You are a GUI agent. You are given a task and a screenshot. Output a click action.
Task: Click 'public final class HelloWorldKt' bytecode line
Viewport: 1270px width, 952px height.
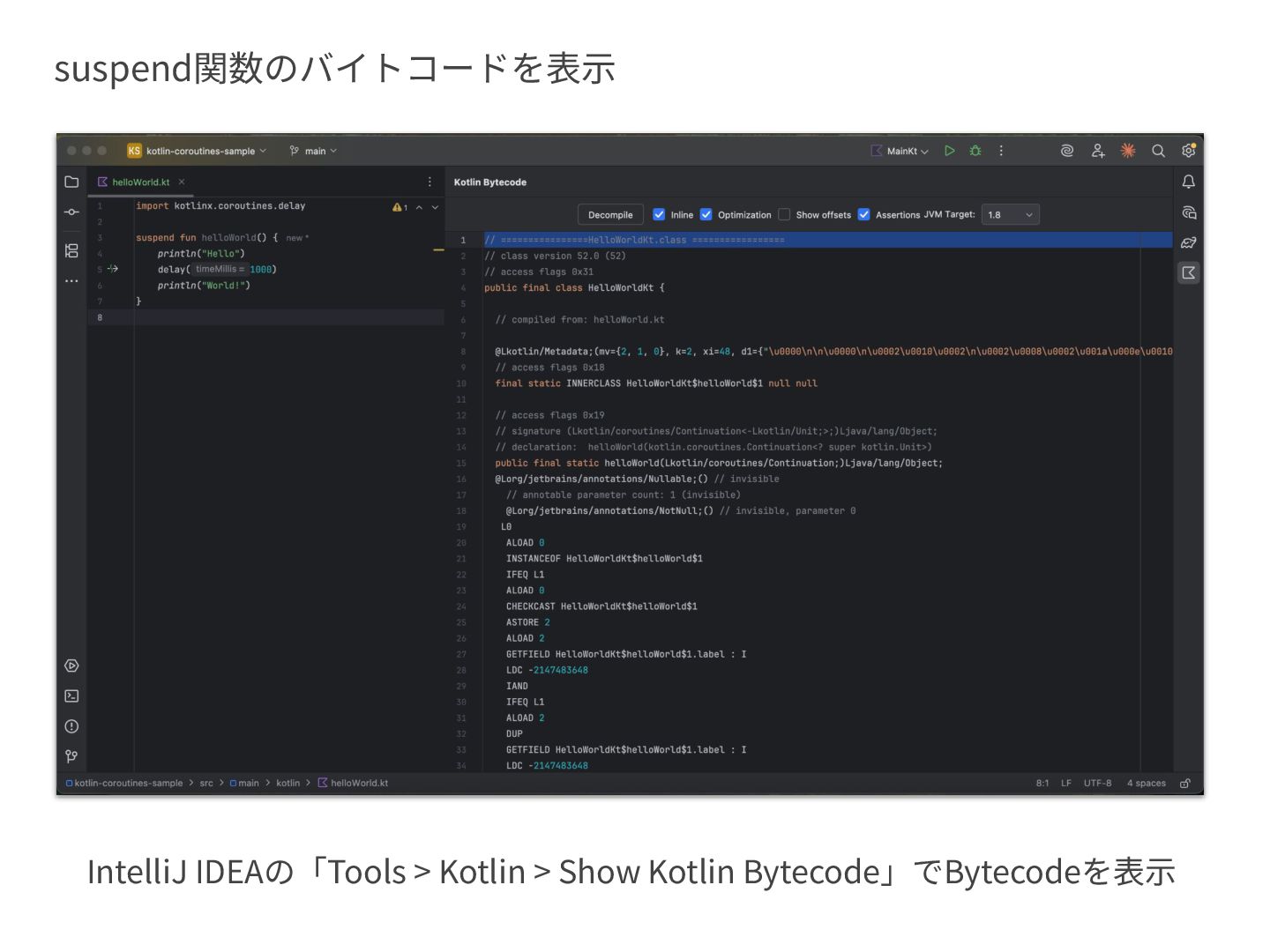(574, 288)
